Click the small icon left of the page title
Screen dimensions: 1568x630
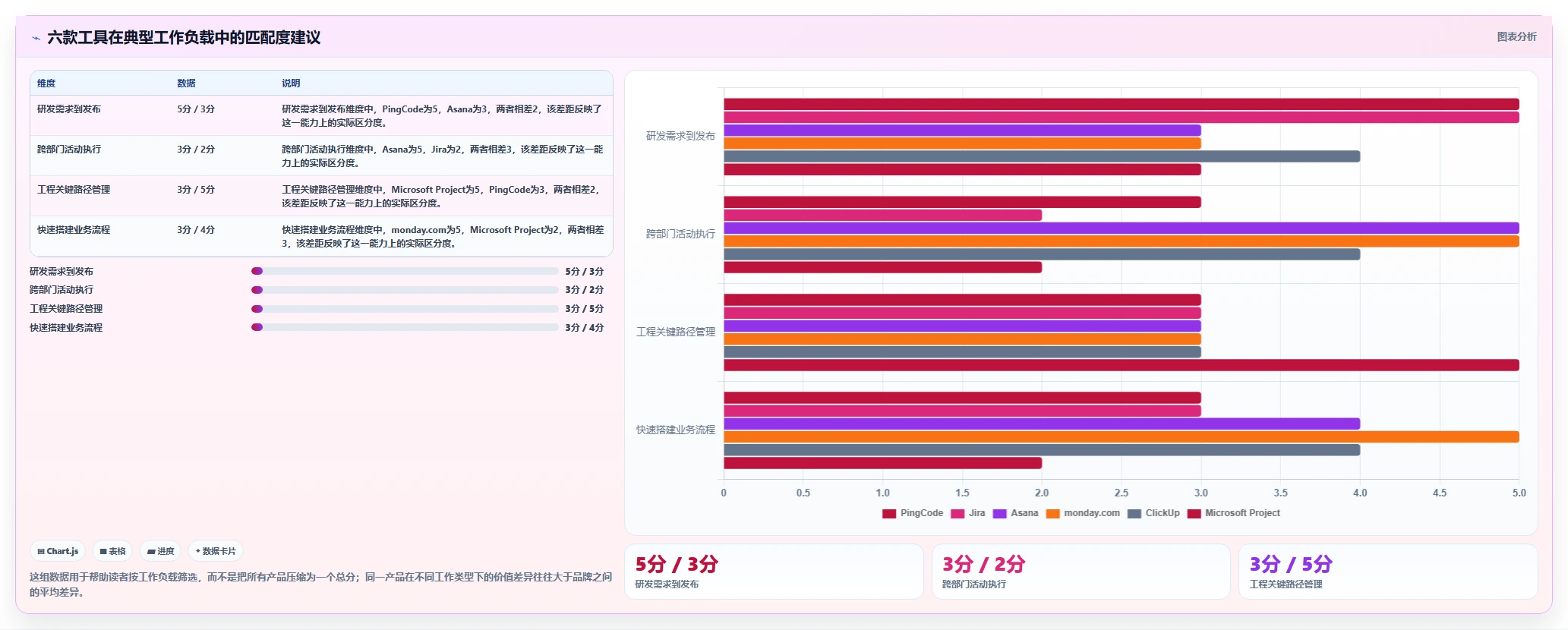[36, 38]
